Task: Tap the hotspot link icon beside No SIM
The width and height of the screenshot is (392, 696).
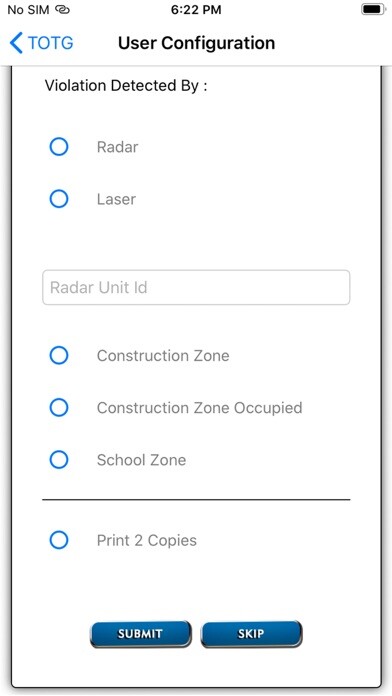Action: [63, 10]
